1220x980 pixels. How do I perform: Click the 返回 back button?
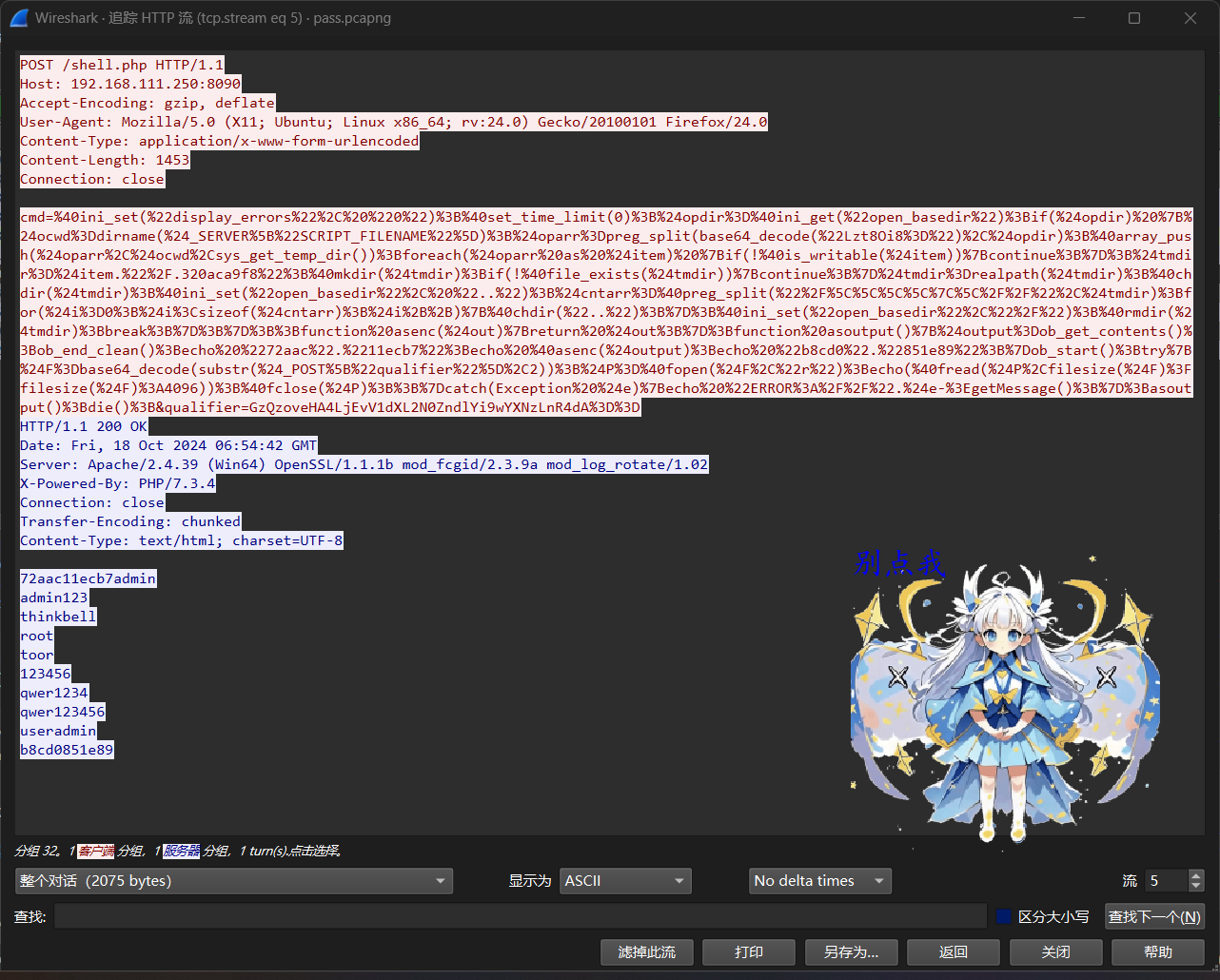[954, 951]
